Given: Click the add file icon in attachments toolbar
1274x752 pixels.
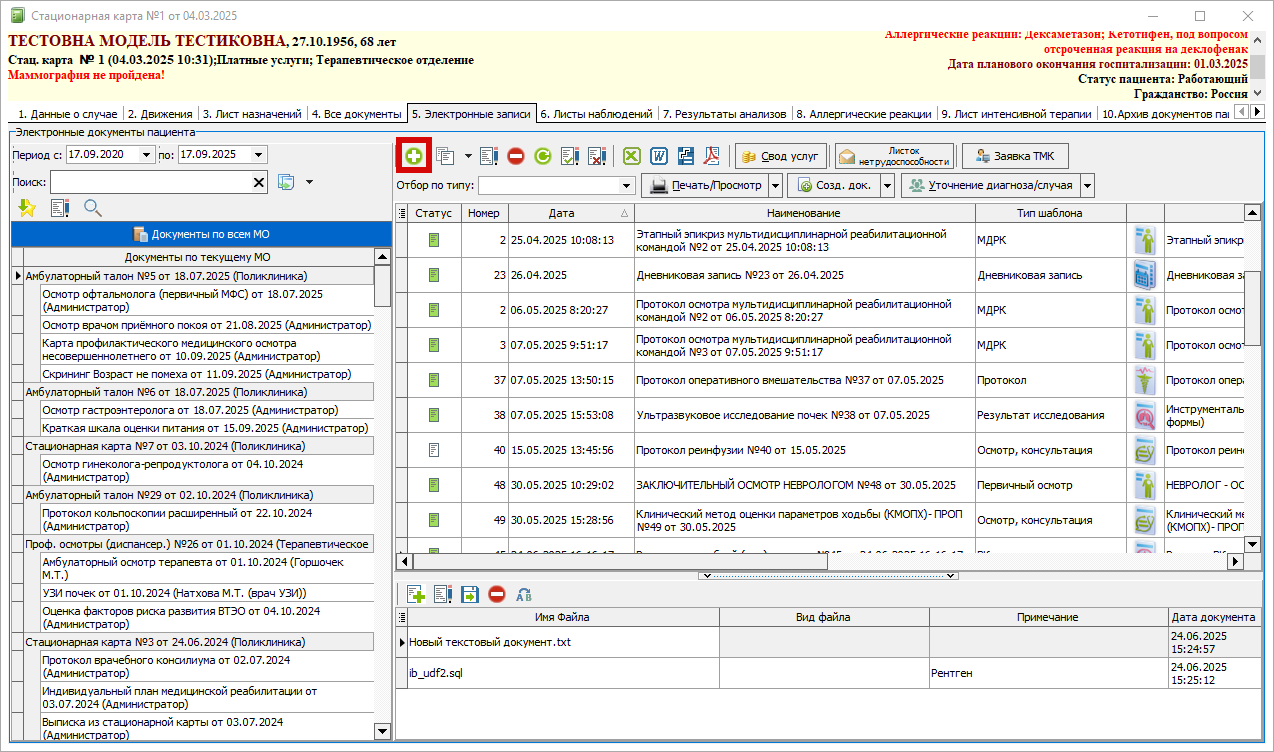Looking at the screenshot, I should (416, 594).
